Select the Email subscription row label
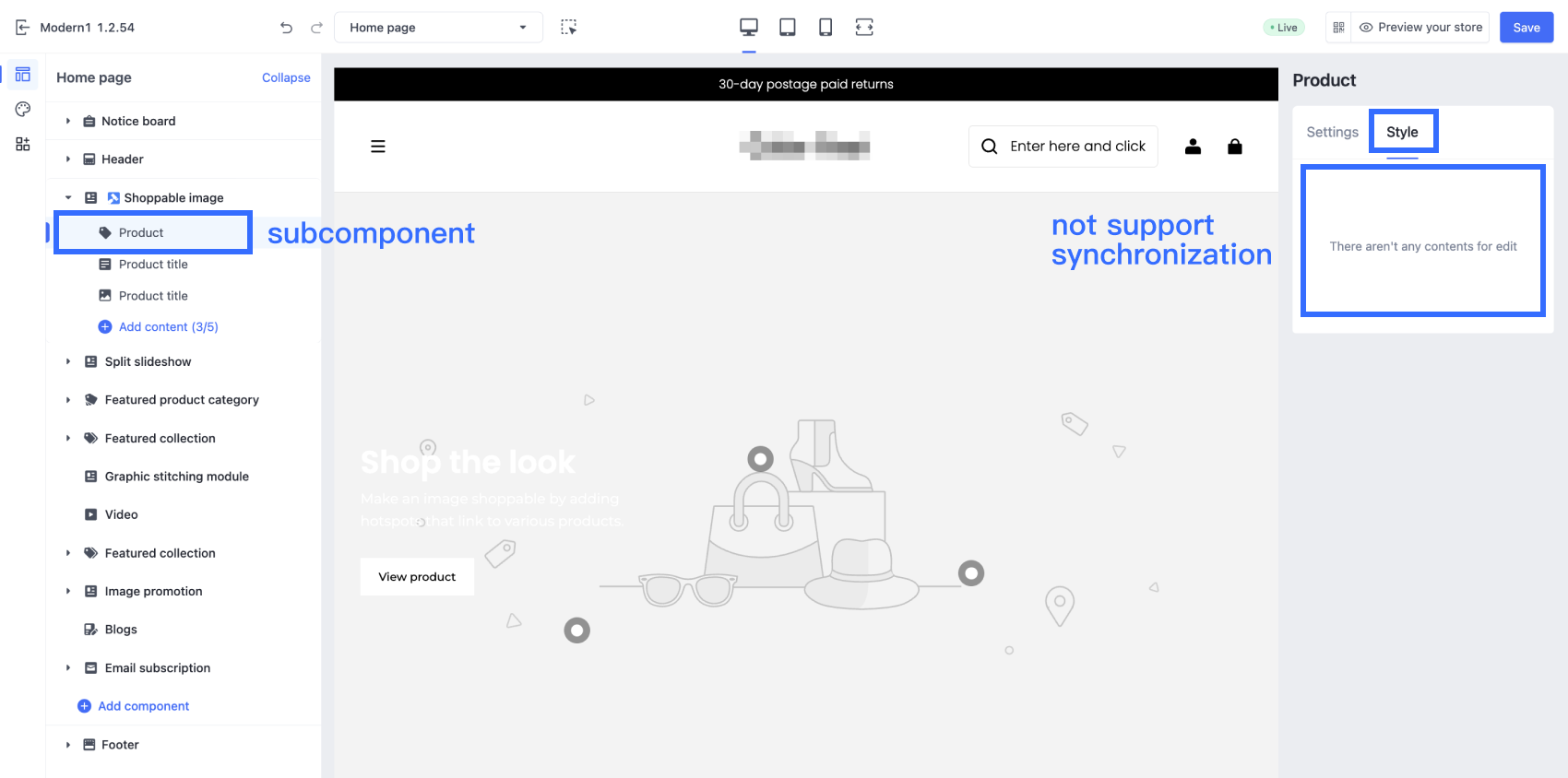This screenshot has width=1568, height=778. point(158,668)
